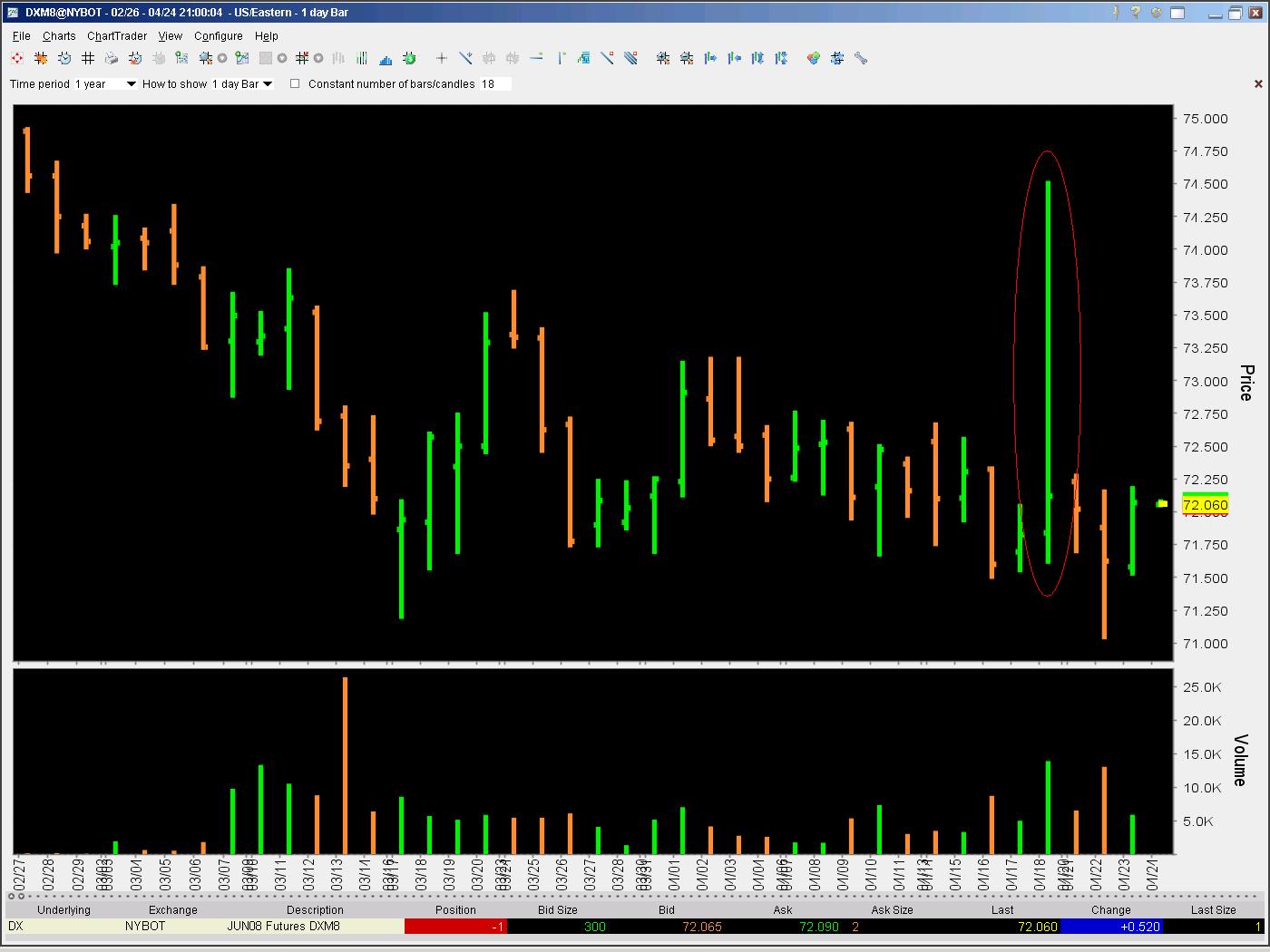
Task: Enable the Constant number of bars/candles checkbox
Action: point(295,83)
